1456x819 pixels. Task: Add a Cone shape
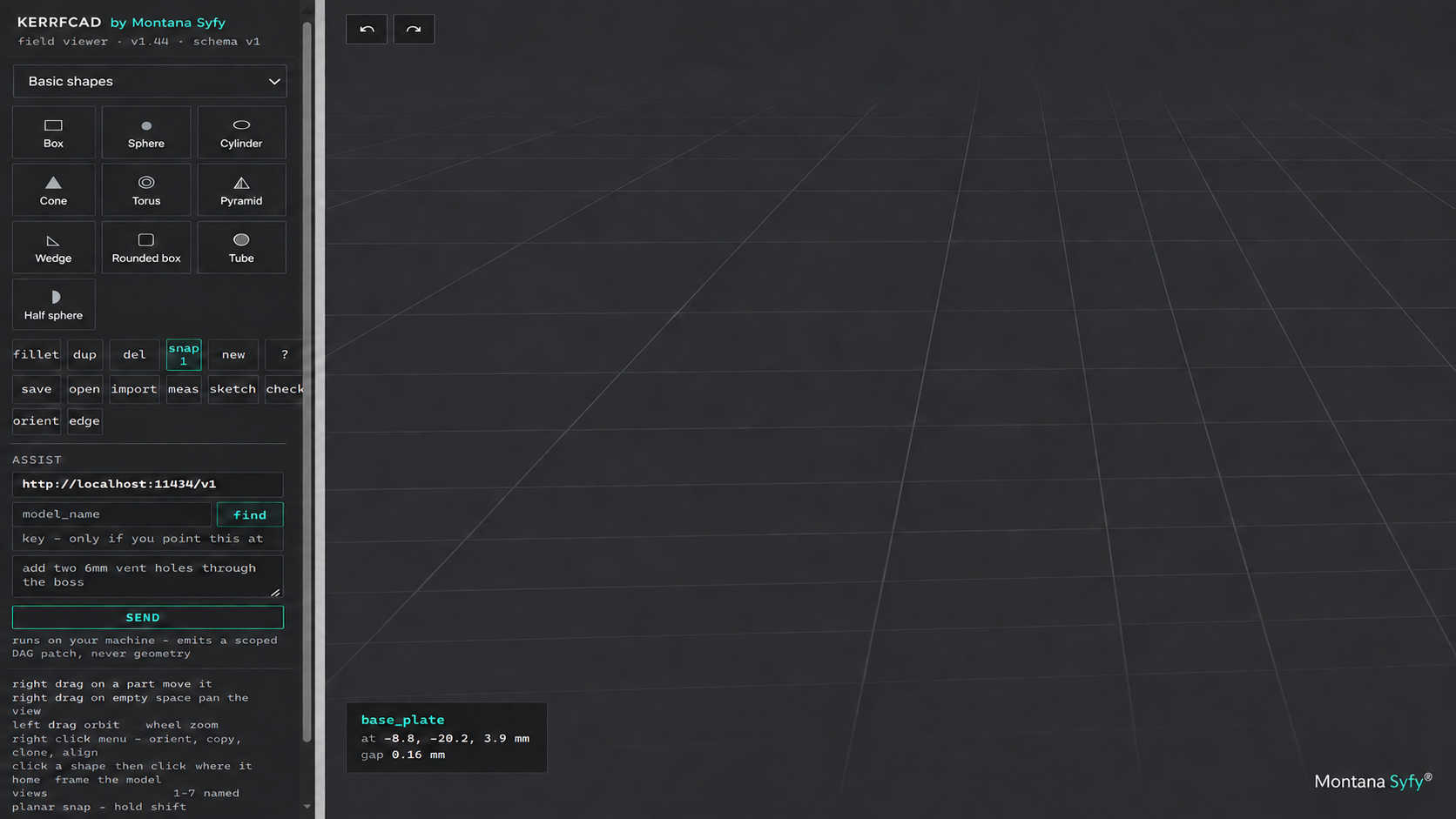click(x=53, y=190)
